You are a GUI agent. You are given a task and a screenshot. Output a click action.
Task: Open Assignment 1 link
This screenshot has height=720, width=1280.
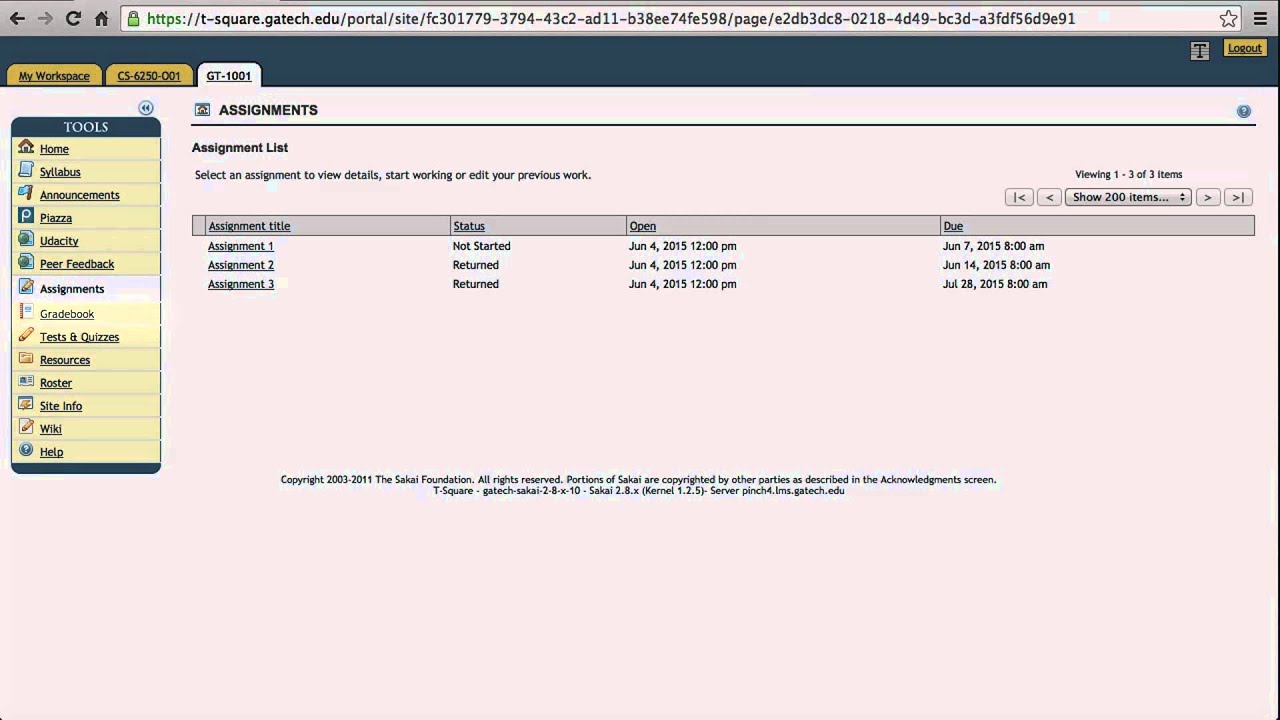pos(241,246)
